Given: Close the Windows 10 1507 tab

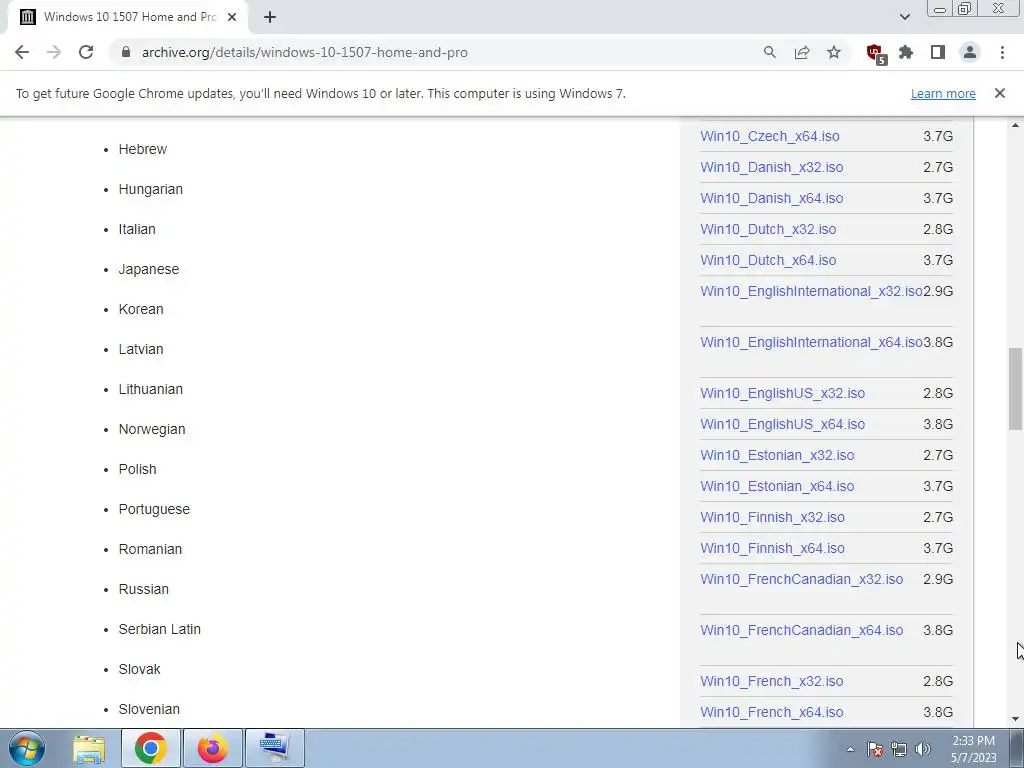Looking at the screenshot, I should pos(232,17).
